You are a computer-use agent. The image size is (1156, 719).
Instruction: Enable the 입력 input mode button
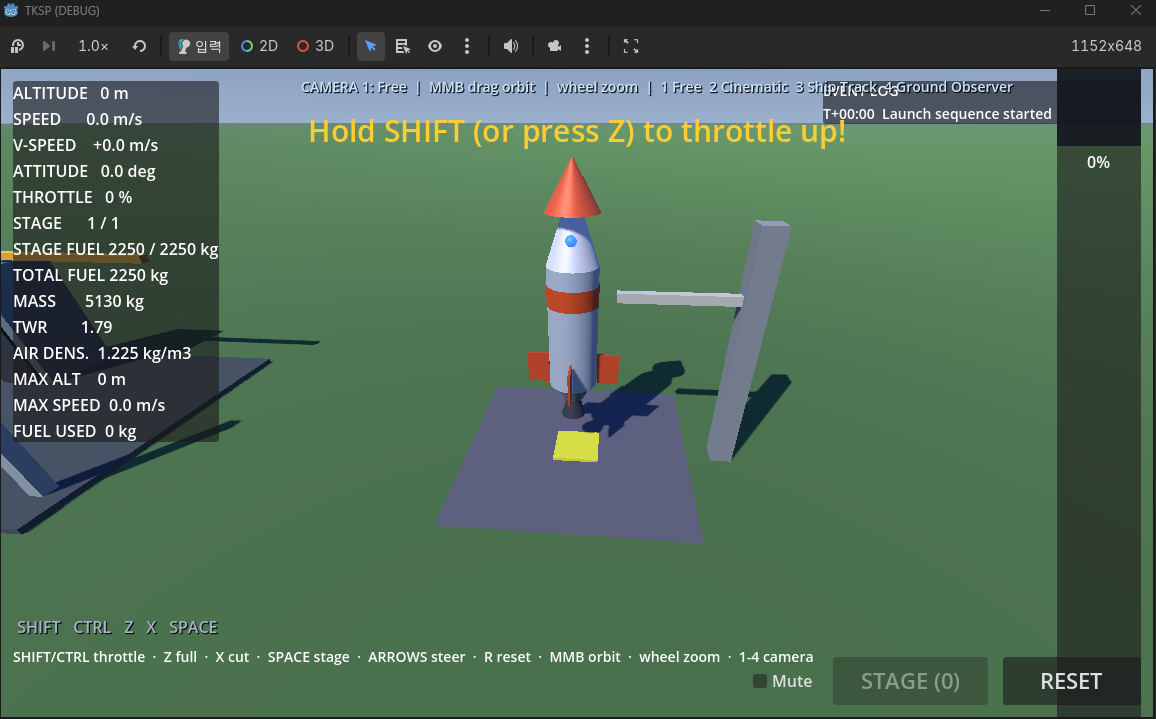tap(199, 46)
